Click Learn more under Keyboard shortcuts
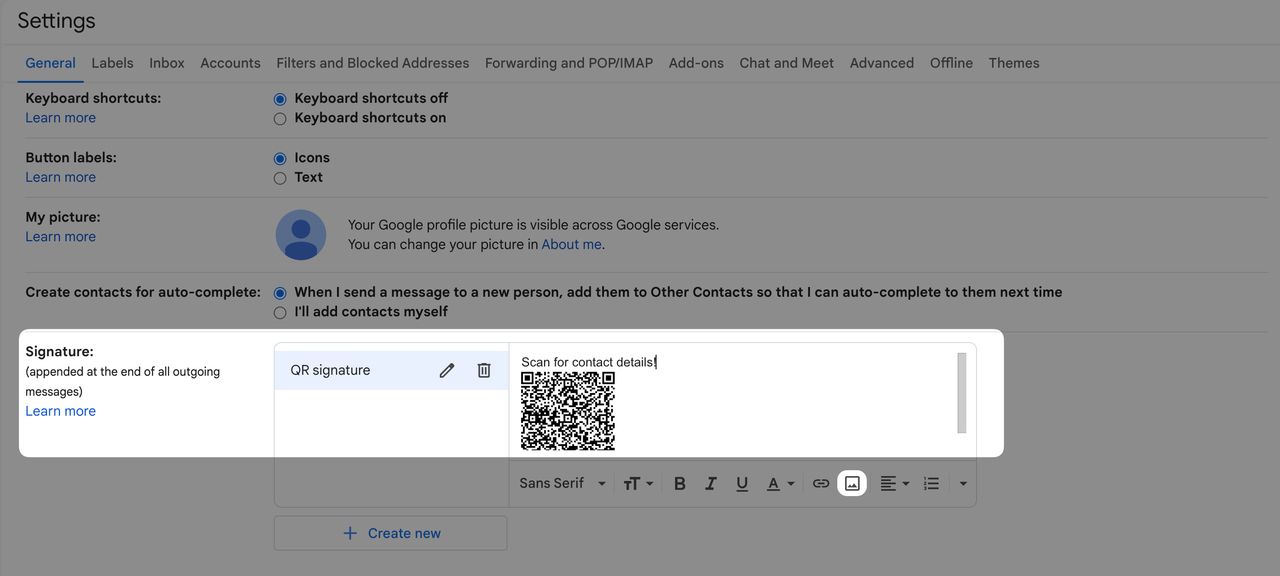Screen dimensions: 1280x576 pos(61,118)
